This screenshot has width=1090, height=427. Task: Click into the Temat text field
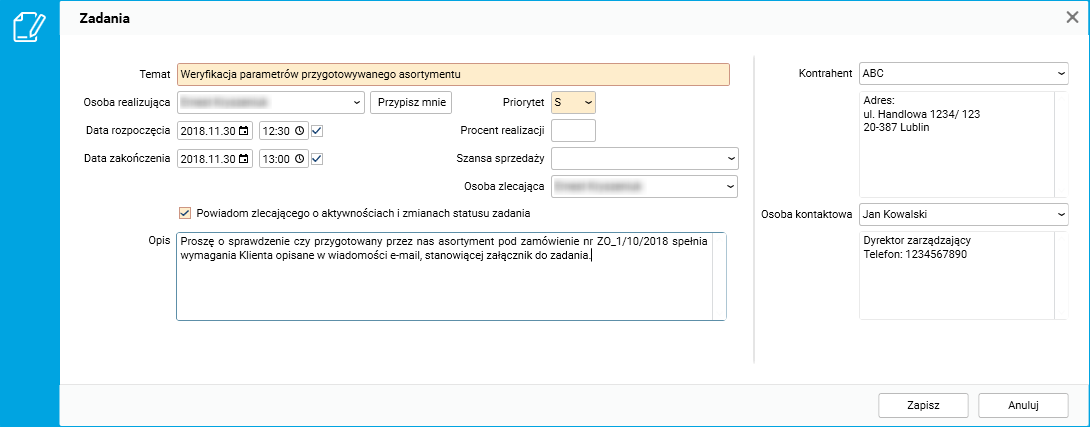tap(452, 74)
